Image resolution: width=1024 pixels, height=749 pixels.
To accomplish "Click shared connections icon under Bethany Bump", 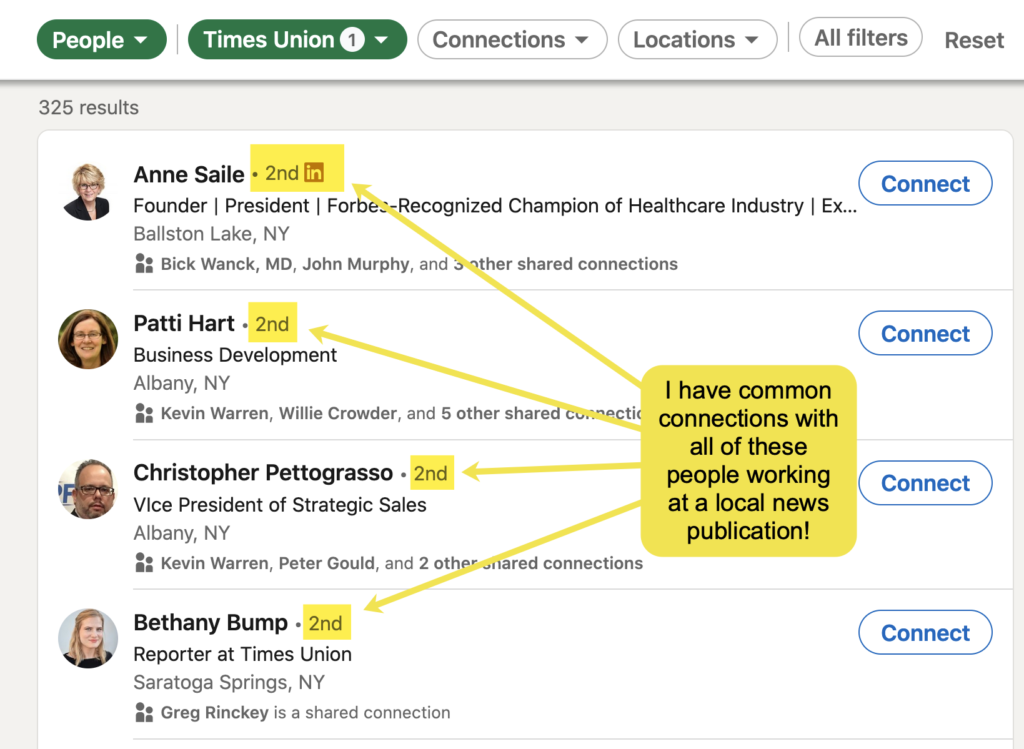I will click(144, 712).
